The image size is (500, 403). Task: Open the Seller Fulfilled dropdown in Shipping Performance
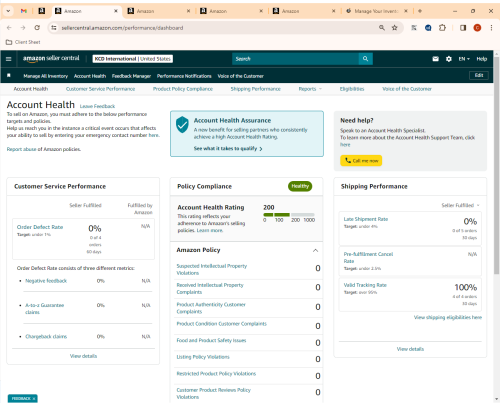tap(460, 205)
